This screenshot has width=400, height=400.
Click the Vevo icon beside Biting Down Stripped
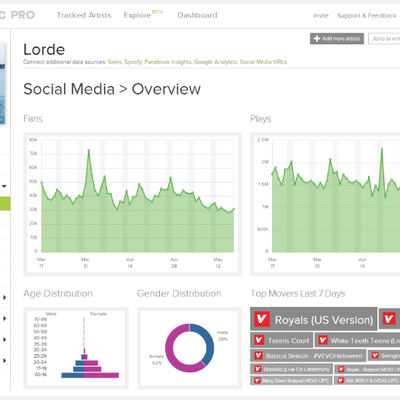pyautogui.click(x=257, y=380)
